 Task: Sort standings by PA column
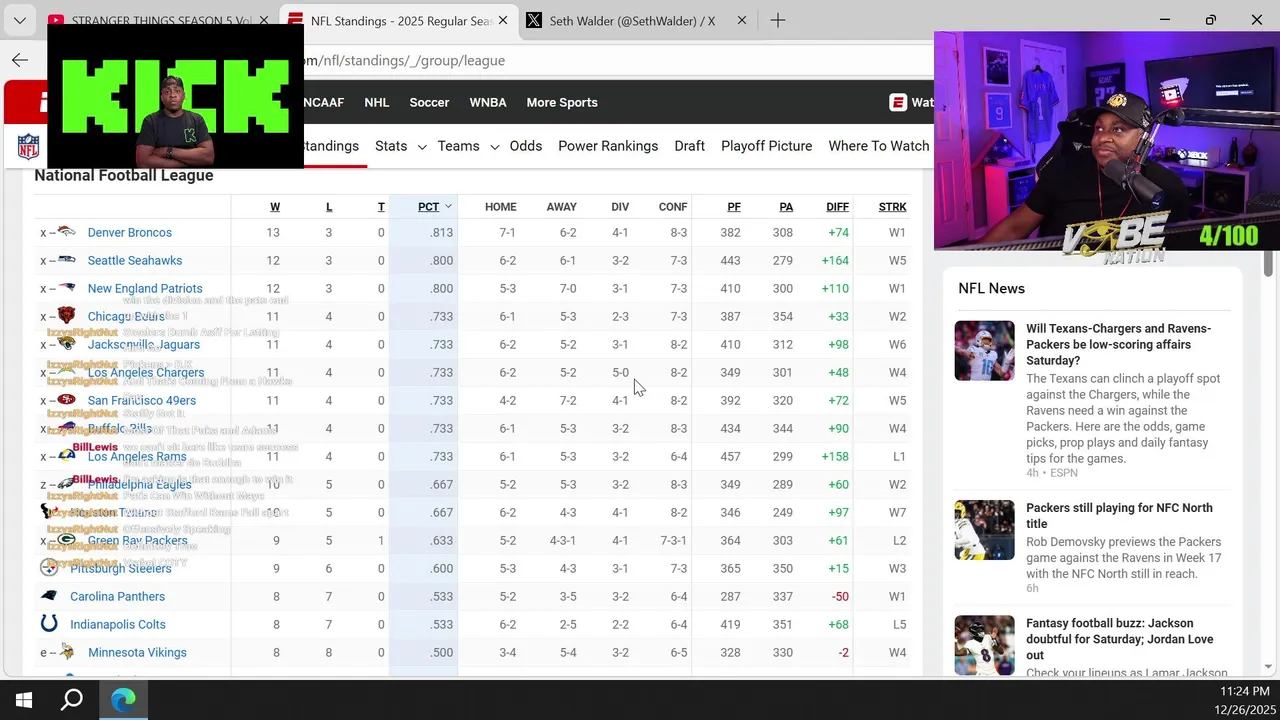coord(786,207)
